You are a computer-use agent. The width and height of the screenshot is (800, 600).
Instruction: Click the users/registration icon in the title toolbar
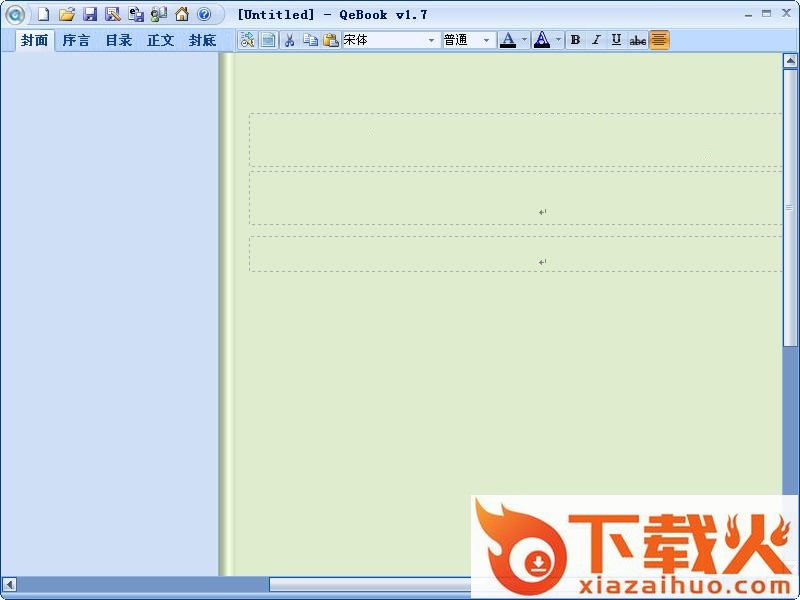159,14
